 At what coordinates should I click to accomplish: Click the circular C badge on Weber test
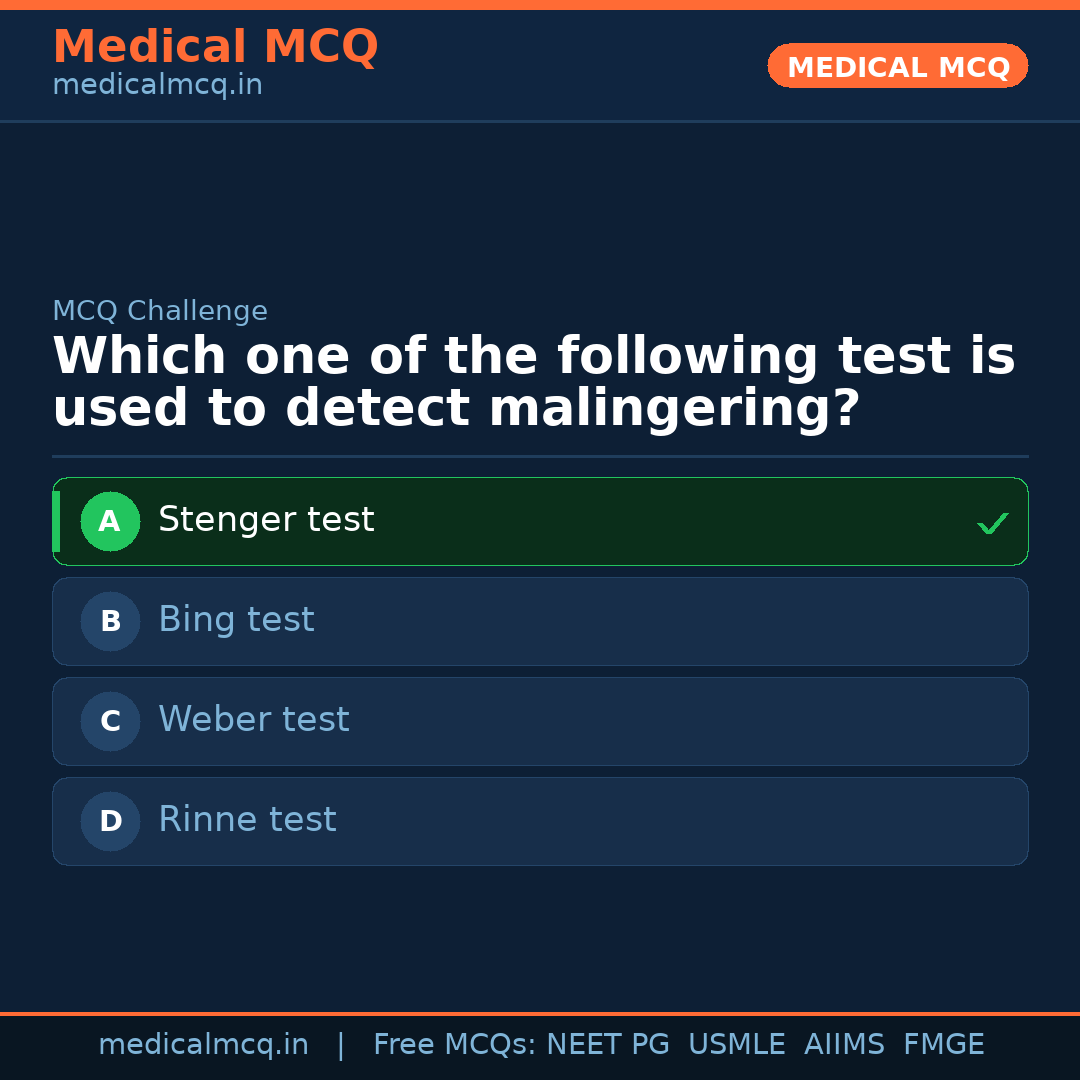click(110, 721)
